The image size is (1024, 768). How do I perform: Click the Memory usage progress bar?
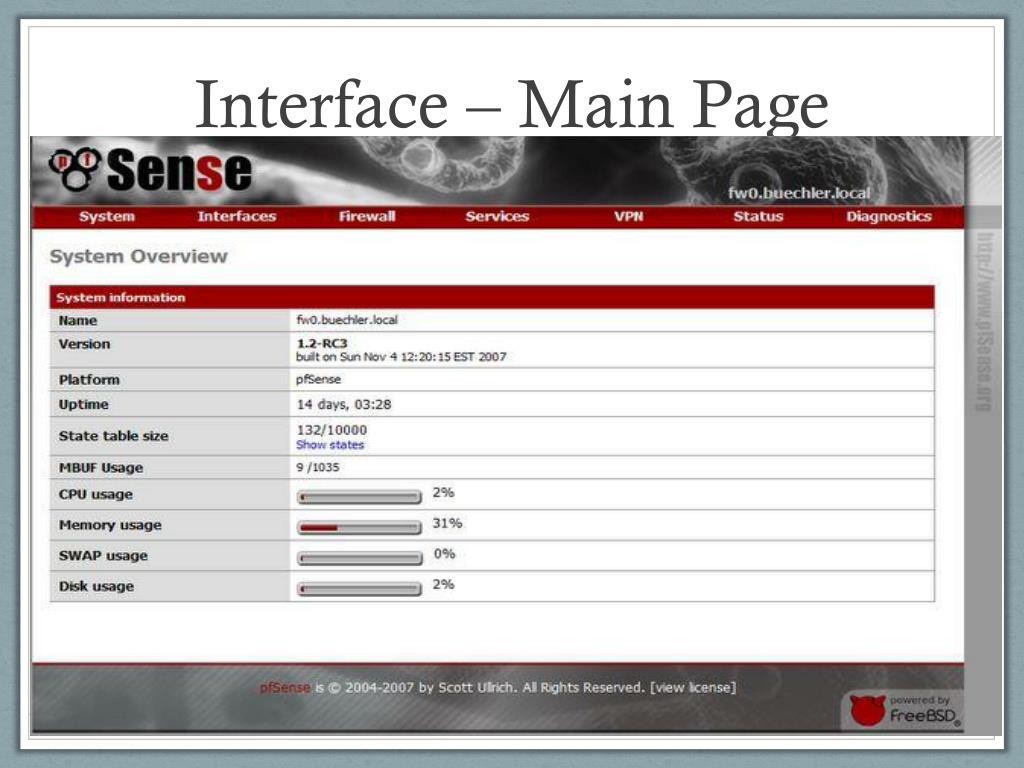[359, 527]
